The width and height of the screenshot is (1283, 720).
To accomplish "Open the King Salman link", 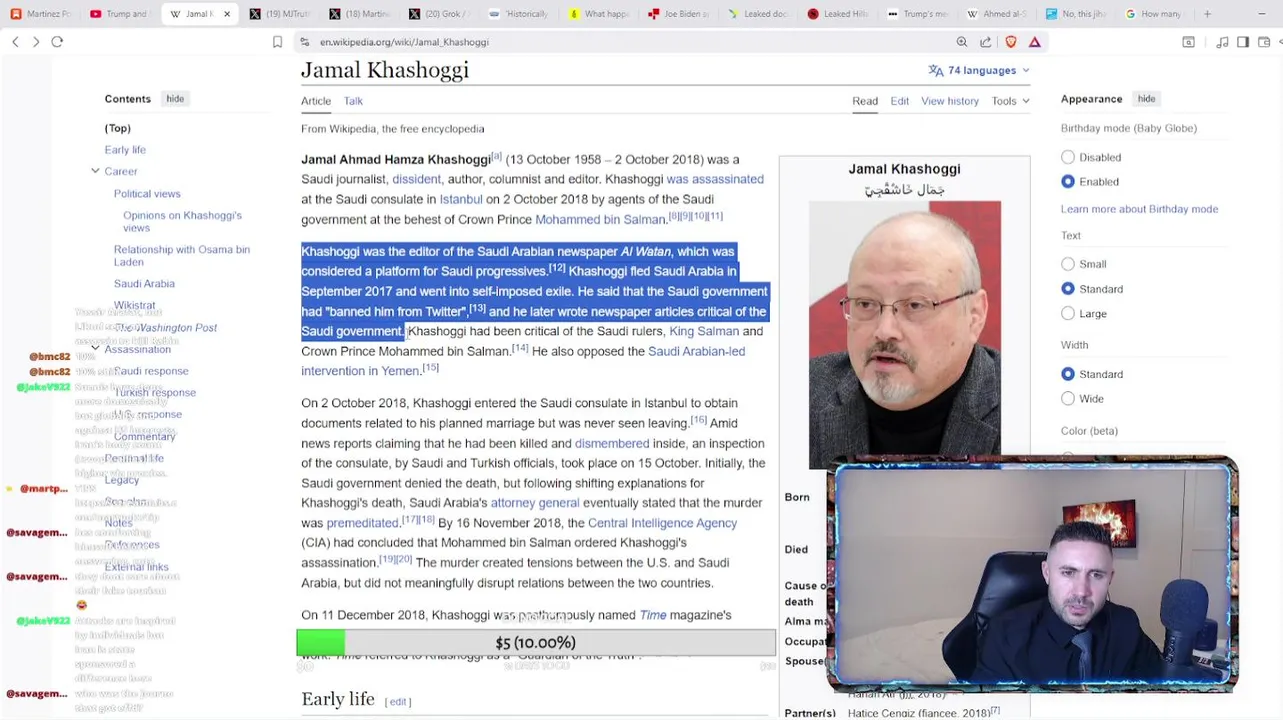I will 704,331.
